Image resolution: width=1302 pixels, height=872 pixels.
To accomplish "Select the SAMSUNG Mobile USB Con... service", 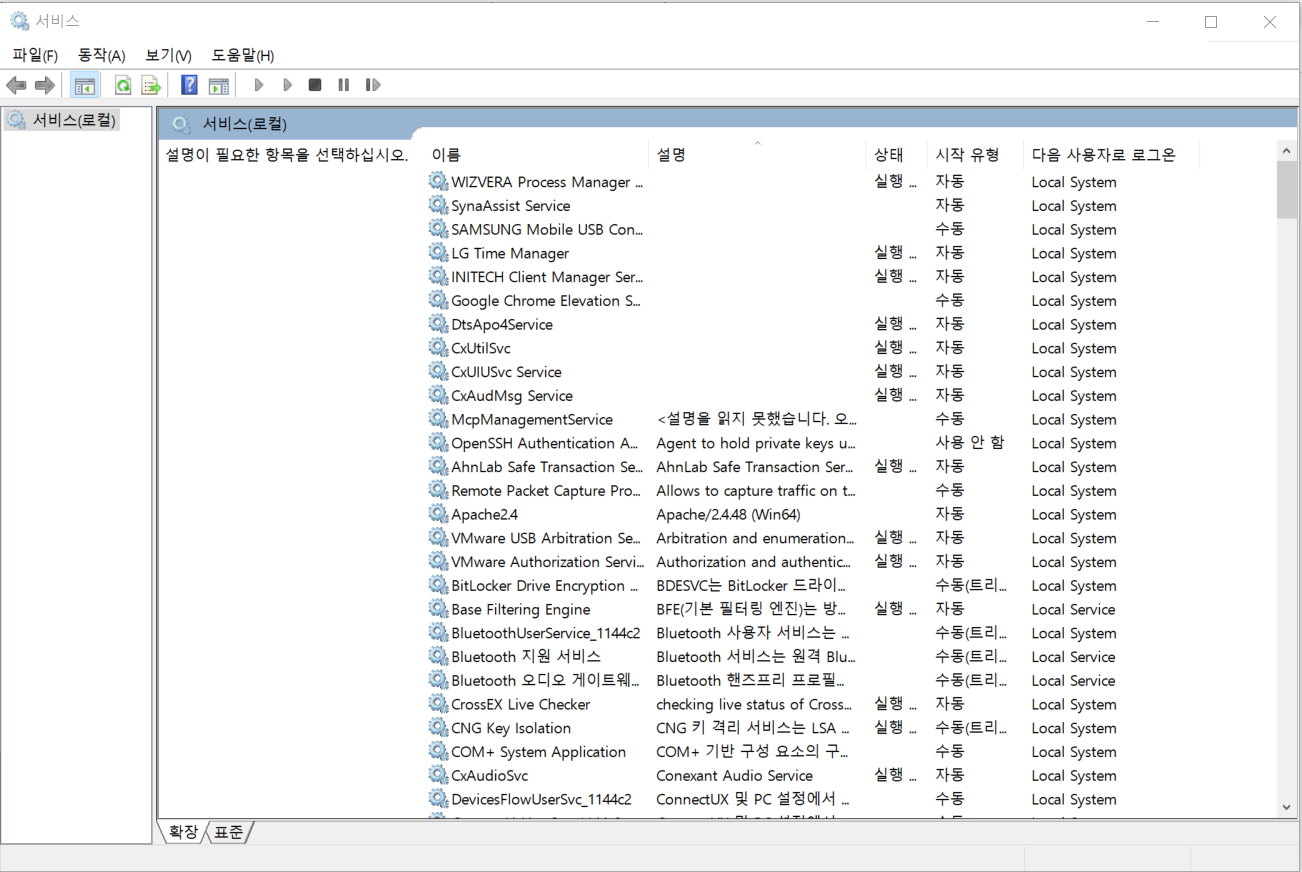I will point(547,229).
